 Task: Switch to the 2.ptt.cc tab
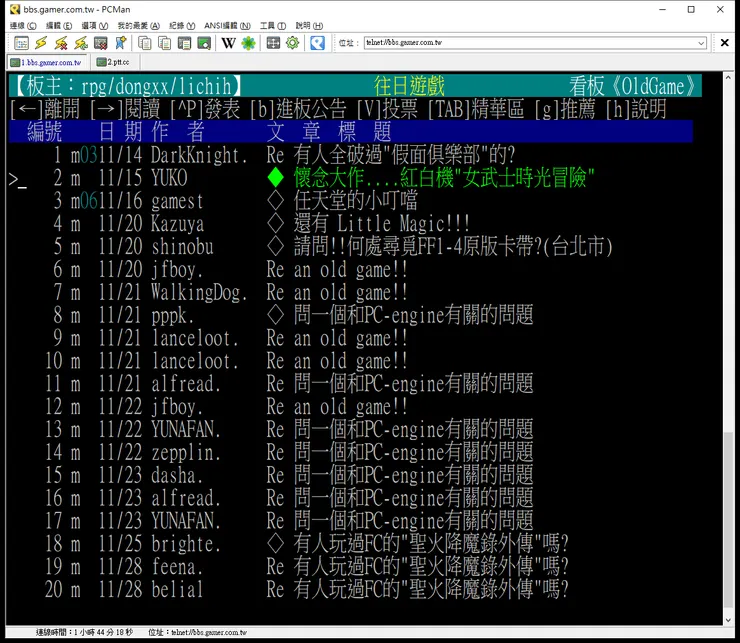(114, 62)
